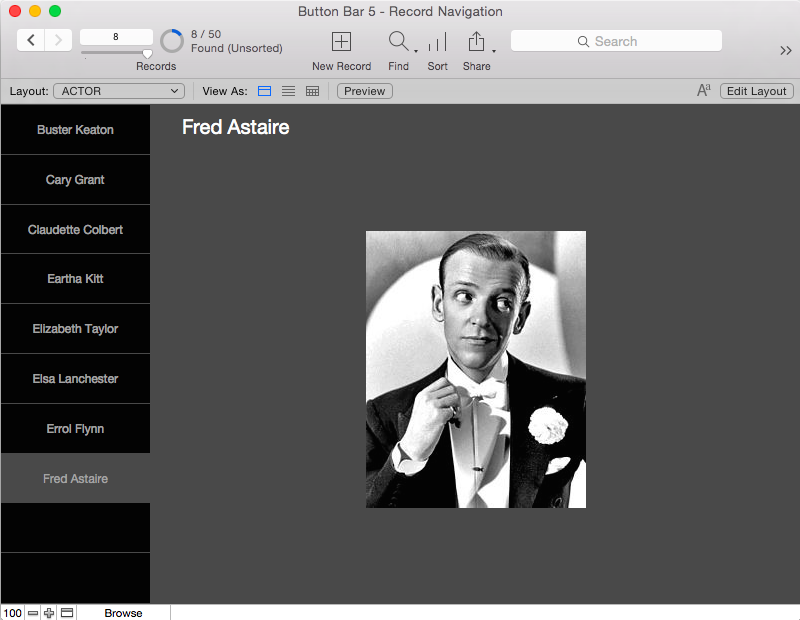
Task: Zoom out with the minus icon
Action: (33, 613)
